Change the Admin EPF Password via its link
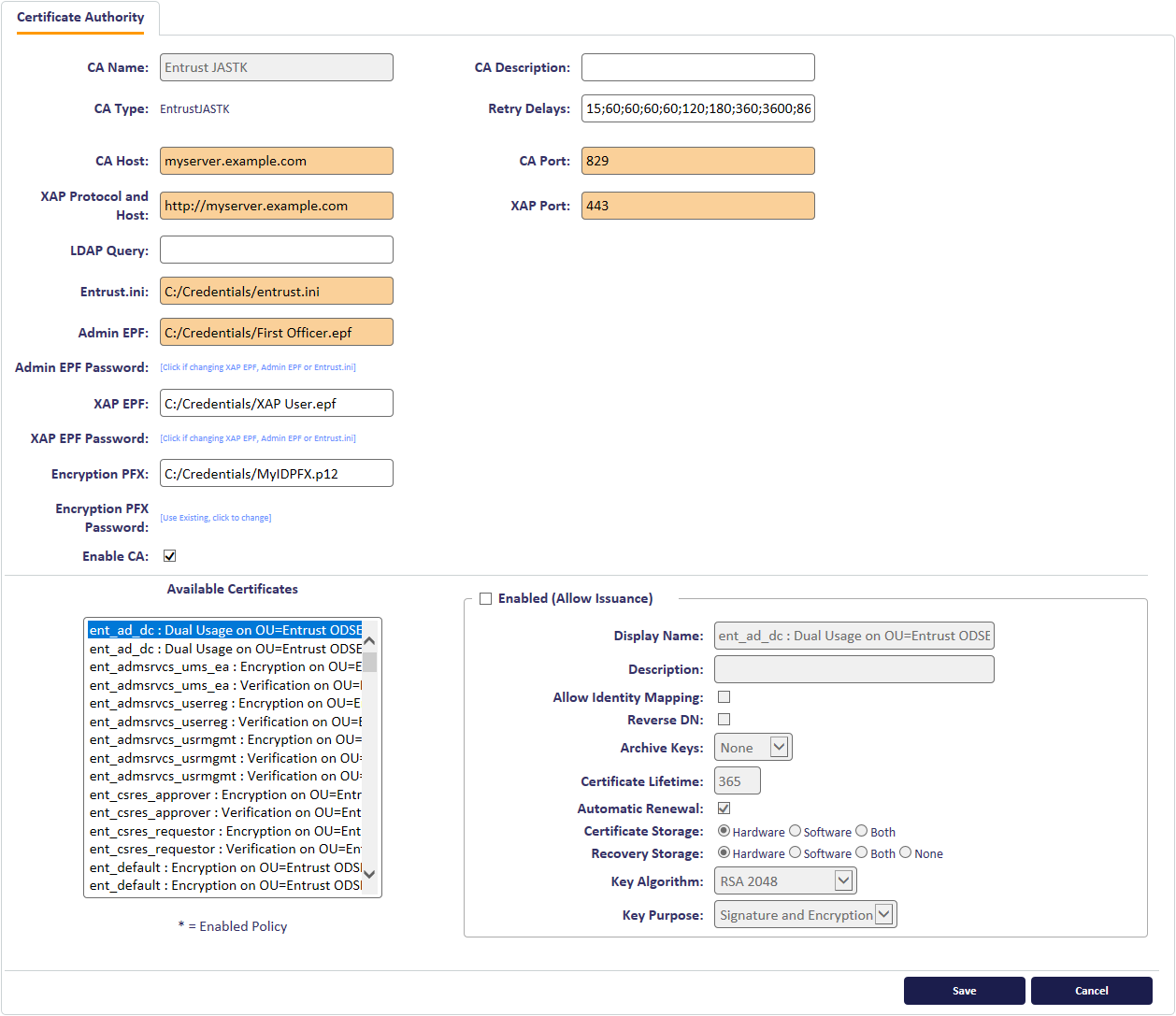This screenshot has width=1176, height=1016. [258, 367]
